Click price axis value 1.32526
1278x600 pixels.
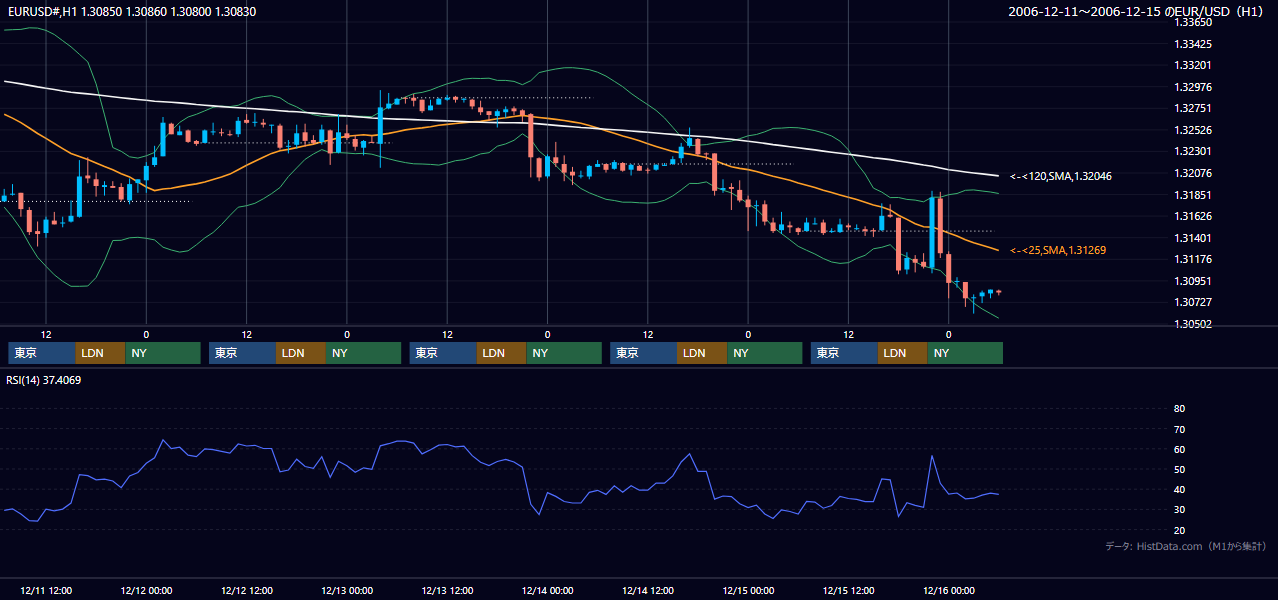click(1193, 130)
